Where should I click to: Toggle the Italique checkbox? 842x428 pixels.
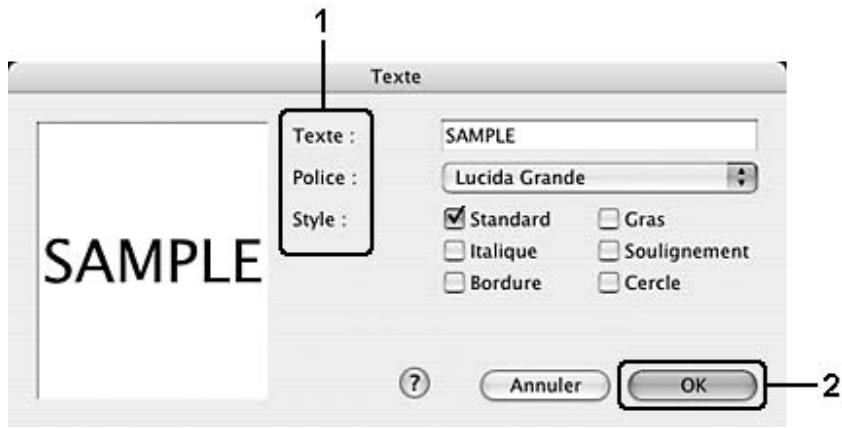[x=454, y=251]
